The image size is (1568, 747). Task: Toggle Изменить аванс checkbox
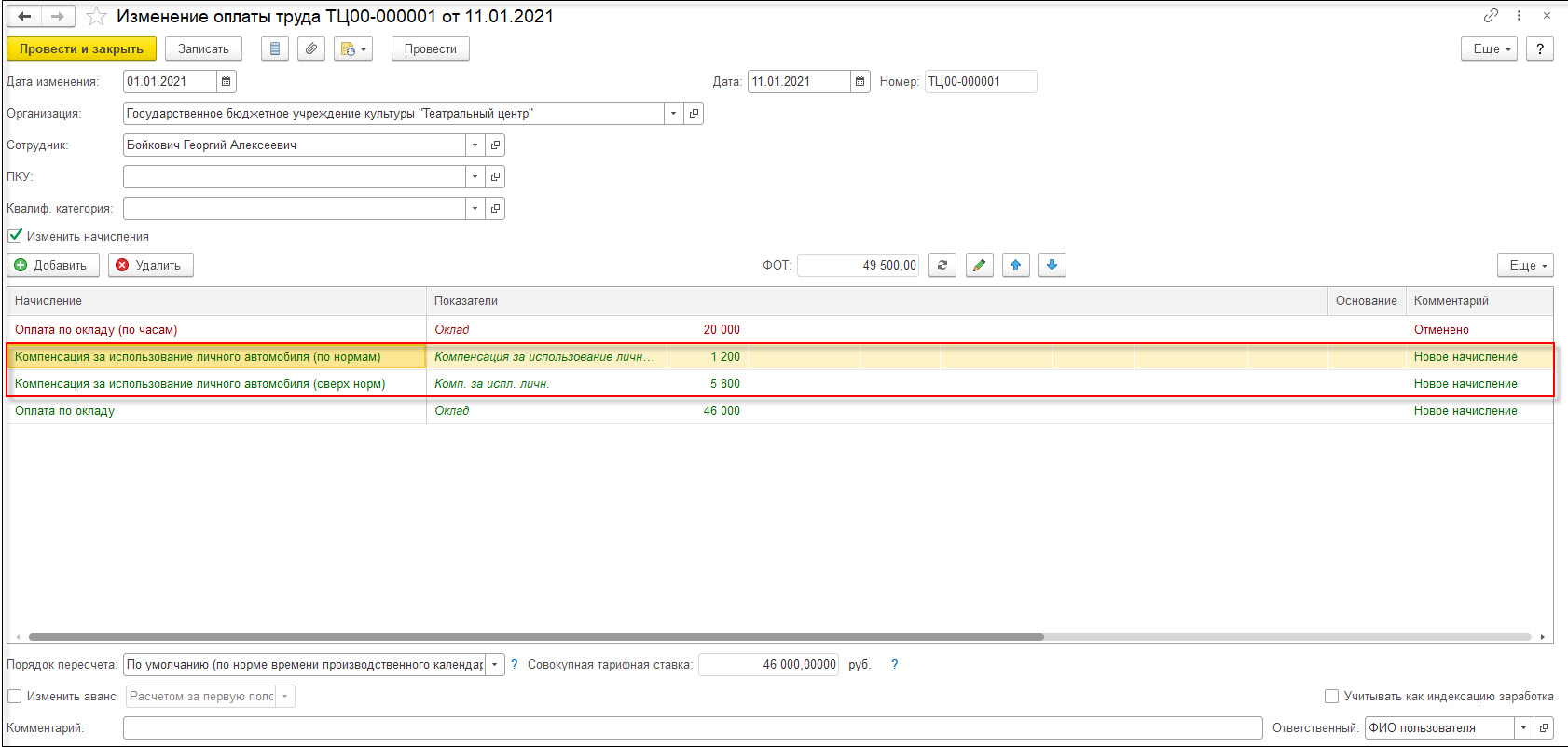point(15,696)
